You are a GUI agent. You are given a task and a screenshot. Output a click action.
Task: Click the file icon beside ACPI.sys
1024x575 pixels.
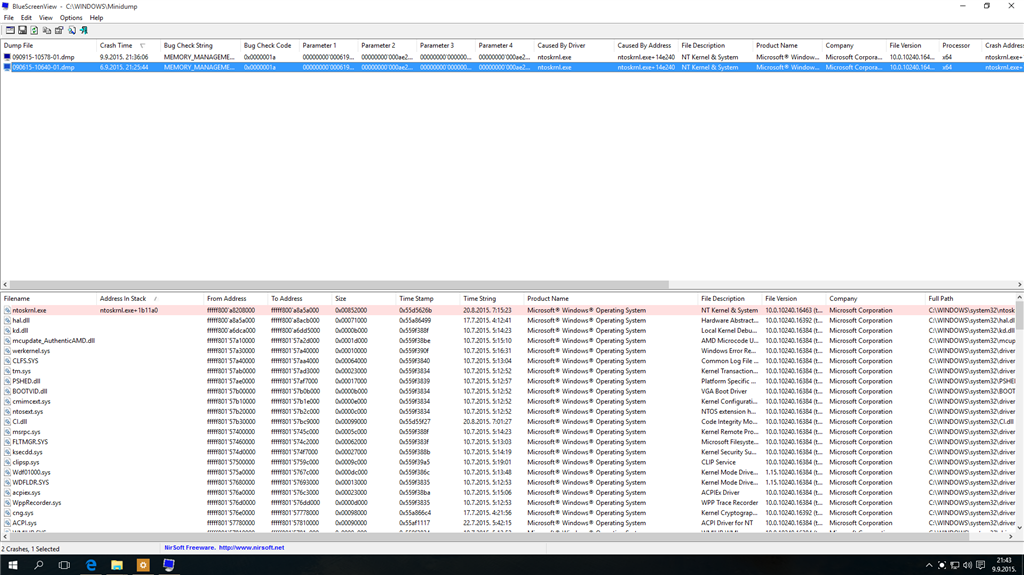point(7,523)
